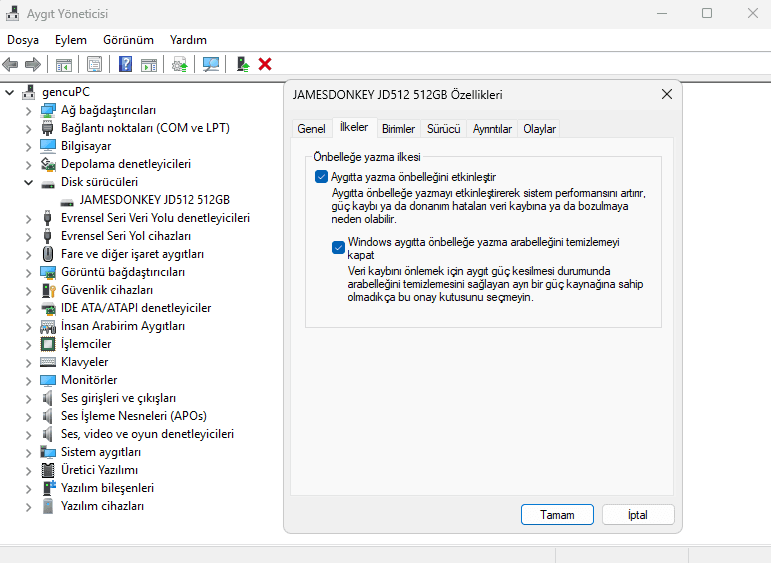Click the Tamam button

coord(557,515)
